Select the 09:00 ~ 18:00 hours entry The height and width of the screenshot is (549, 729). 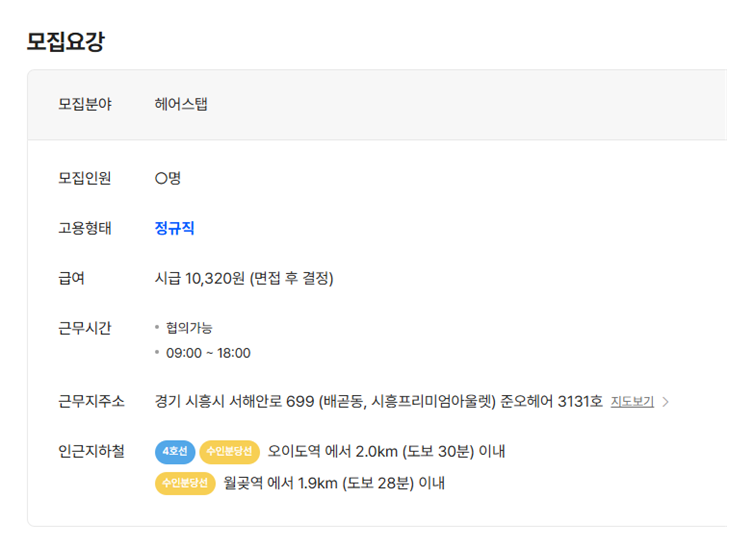[208, 353]
